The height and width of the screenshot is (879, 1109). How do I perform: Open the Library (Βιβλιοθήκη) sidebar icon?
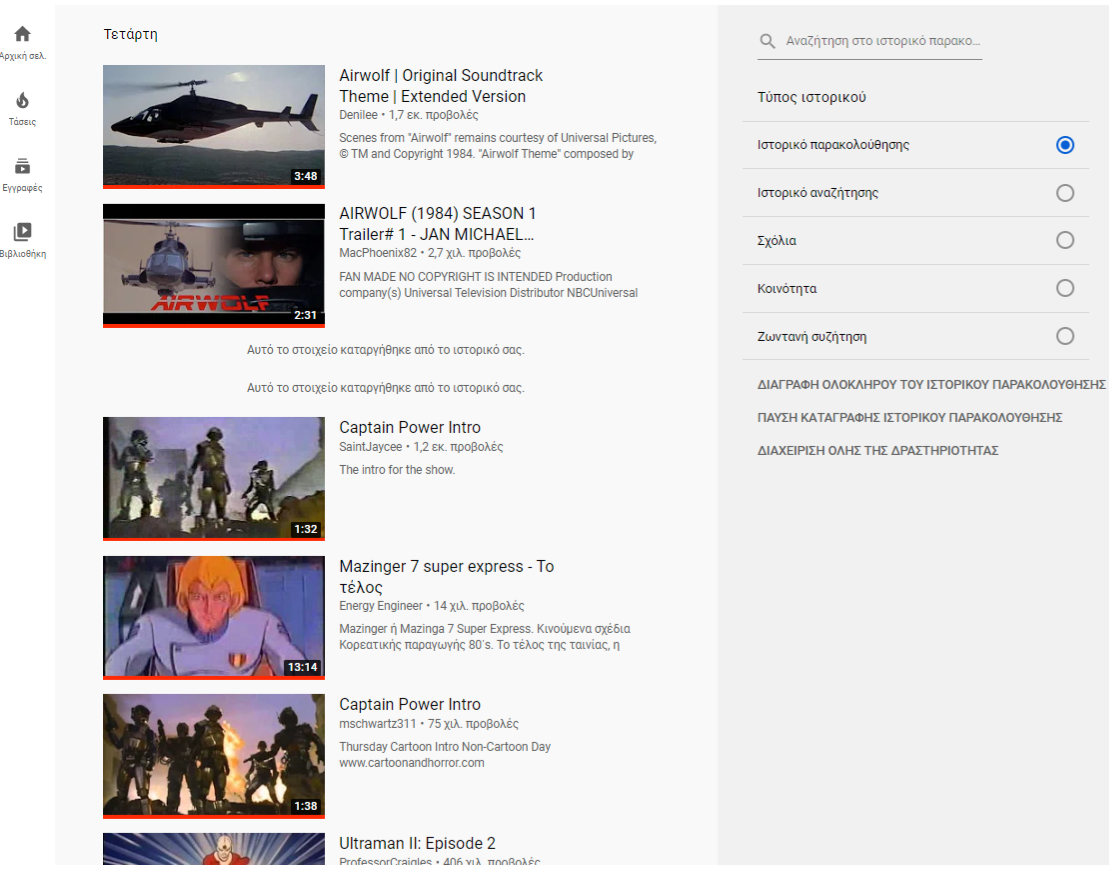click(x=22, y=232)
